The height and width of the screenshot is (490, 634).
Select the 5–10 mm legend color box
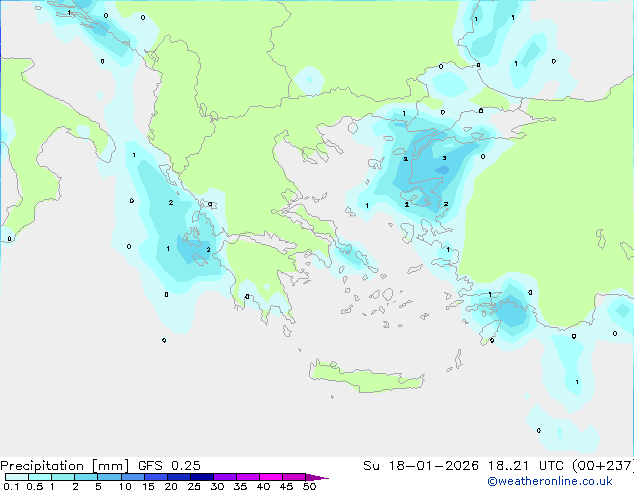pos(109,477)
